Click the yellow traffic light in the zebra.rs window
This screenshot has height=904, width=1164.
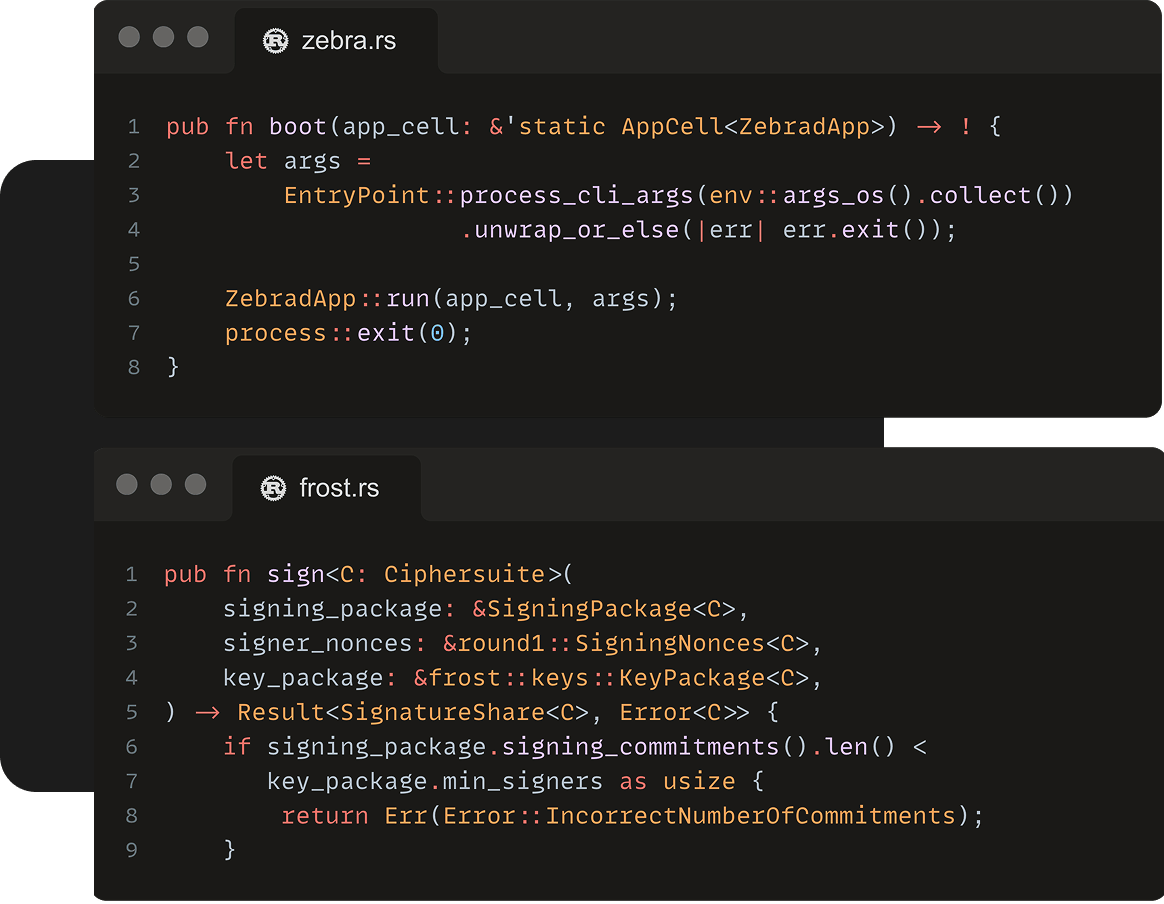pyautogui.click(x=162, y=37)
